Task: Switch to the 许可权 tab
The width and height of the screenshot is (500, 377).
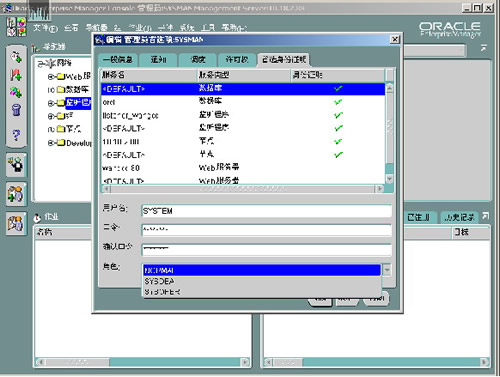Action: click(x=237, y=60)
